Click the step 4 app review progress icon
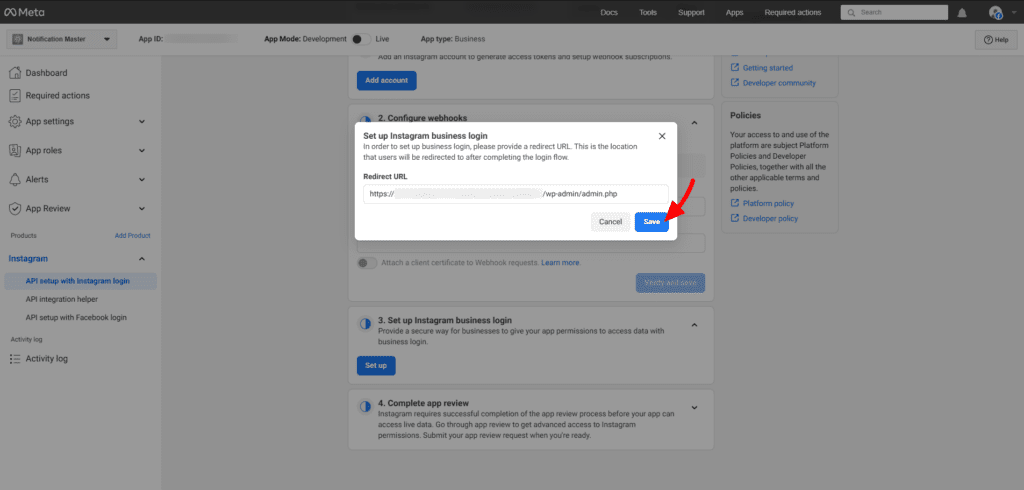Image resolution: width=1024 pixels, height=490 pixels. [x=365, y=407]
